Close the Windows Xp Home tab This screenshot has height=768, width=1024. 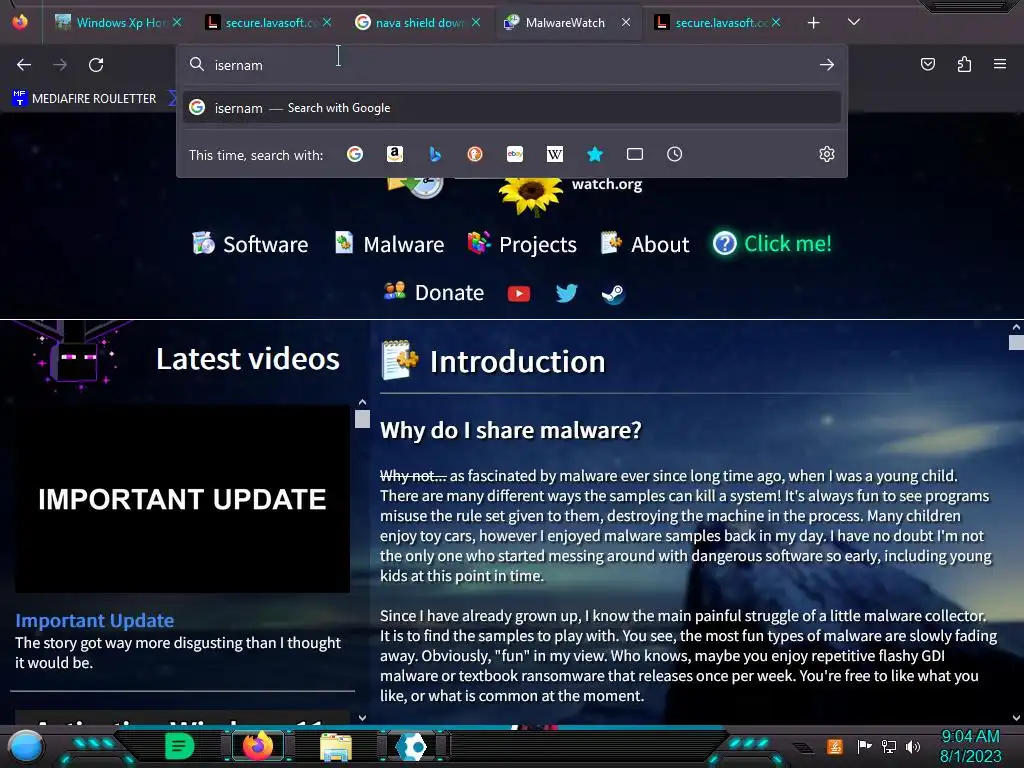(177, 22)
